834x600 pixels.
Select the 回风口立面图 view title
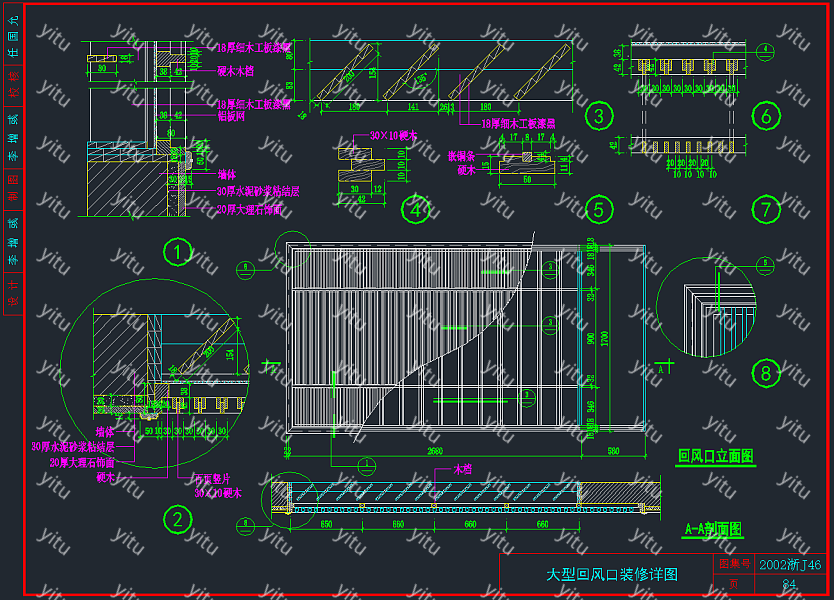(715, 456)
